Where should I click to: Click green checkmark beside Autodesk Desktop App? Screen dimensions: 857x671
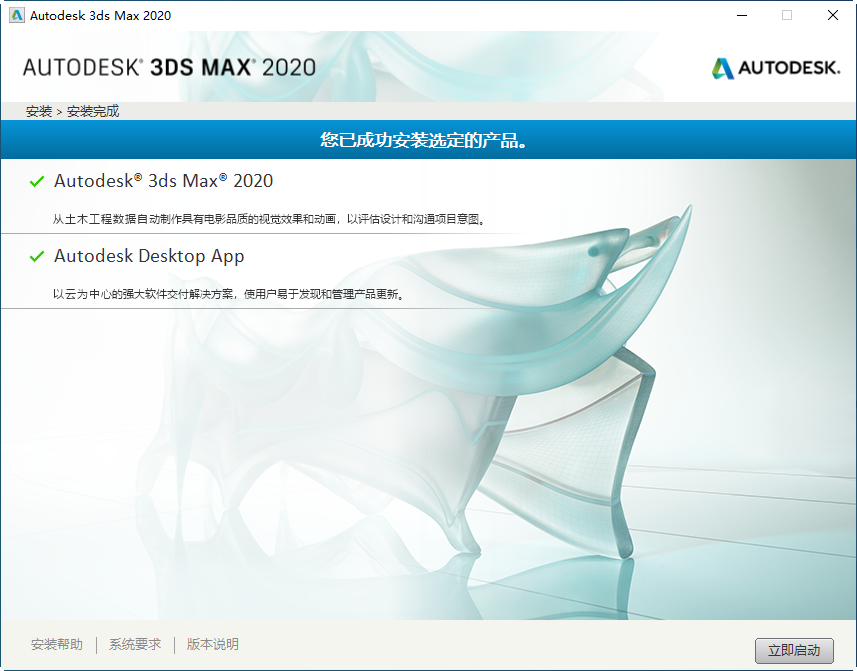click(37, 256)
